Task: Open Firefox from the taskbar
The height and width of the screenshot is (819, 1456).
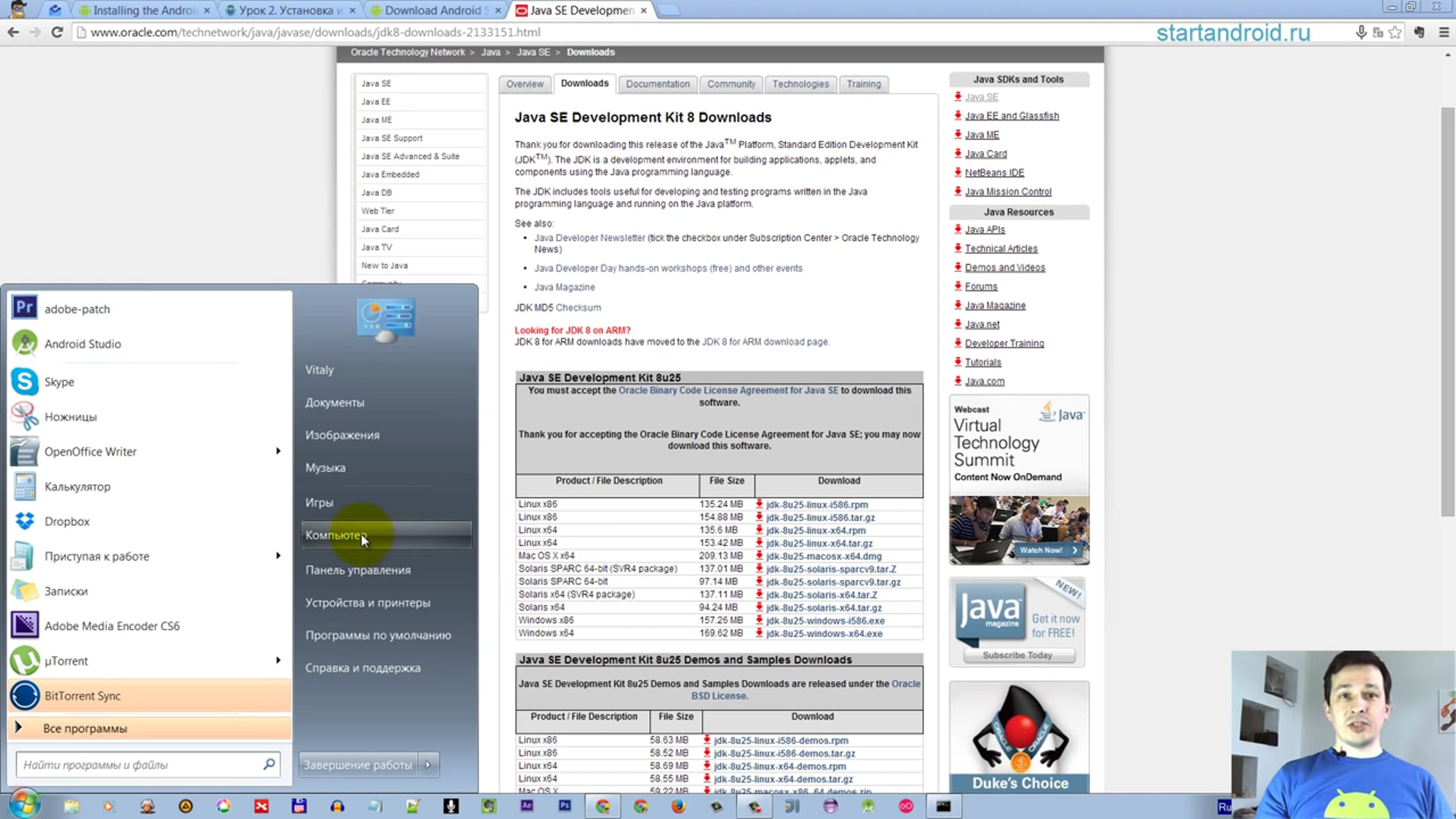Action: (678, 806)
